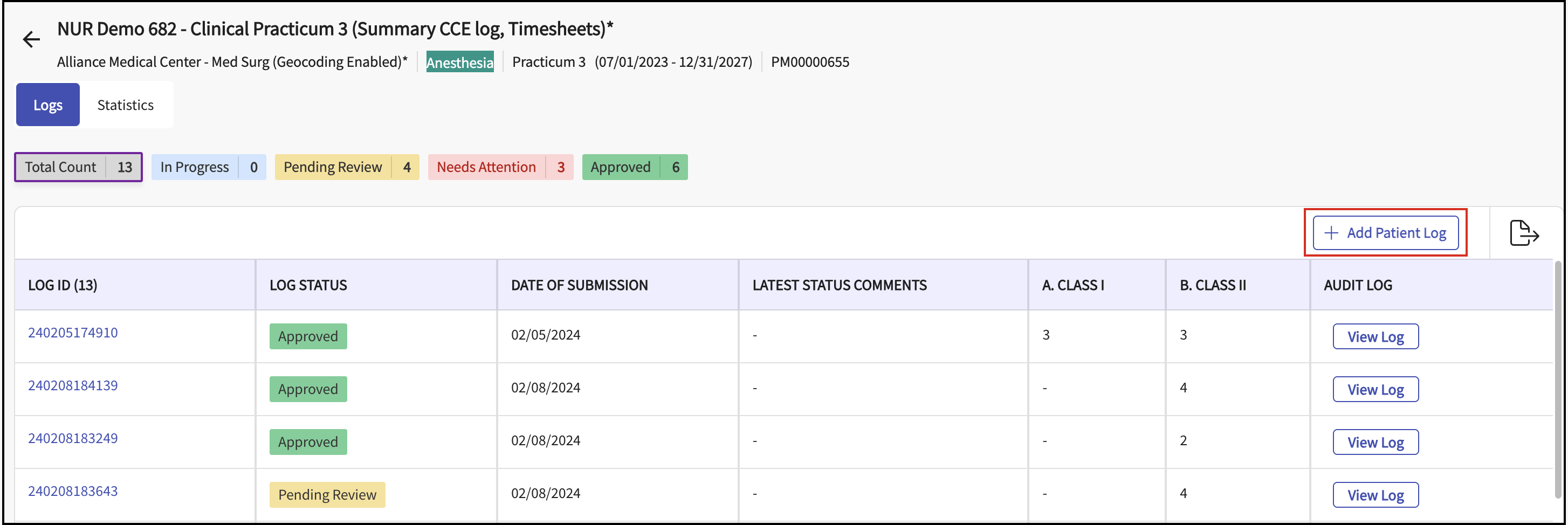Open log ID 240208183249
Viewport: 1568px width, 525px height.
point(73,439)
